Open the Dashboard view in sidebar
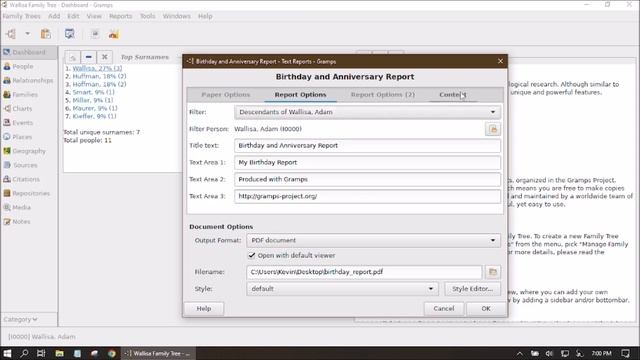Viewport: 640px width, 360px height. [x=29, y=52]
